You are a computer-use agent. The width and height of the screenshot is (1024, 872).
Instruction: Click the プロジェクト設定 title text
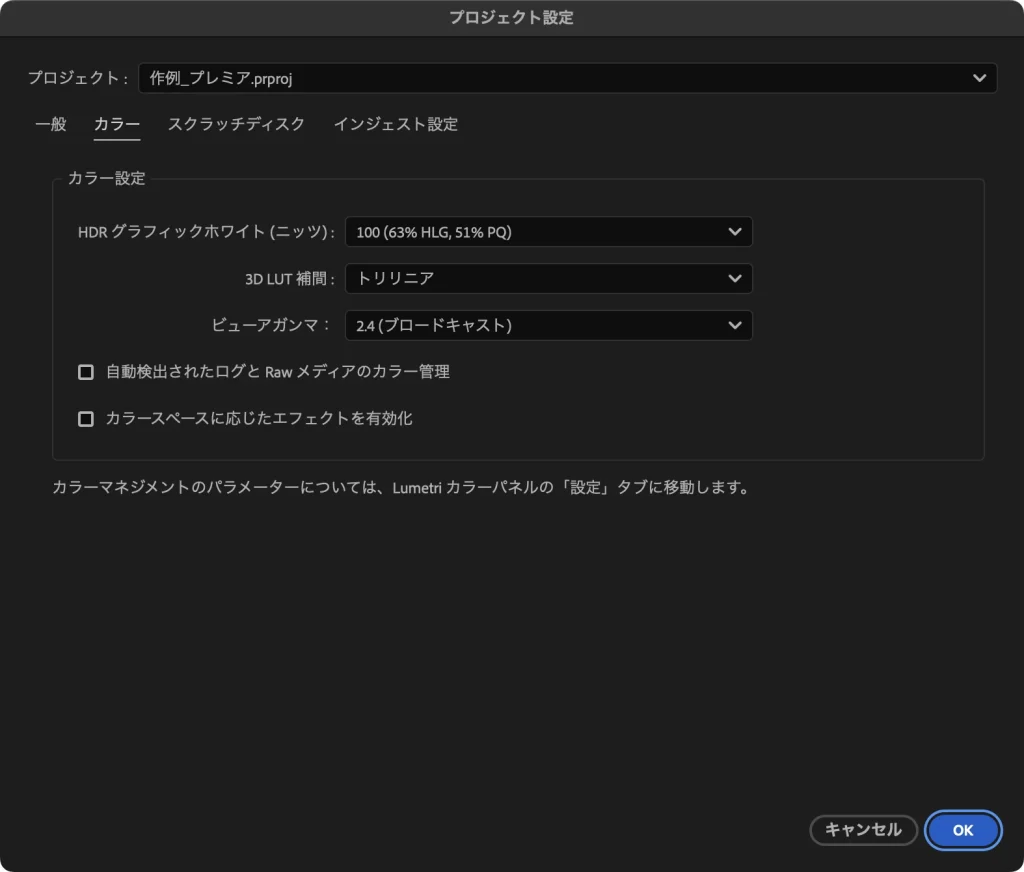pos(511,18)
